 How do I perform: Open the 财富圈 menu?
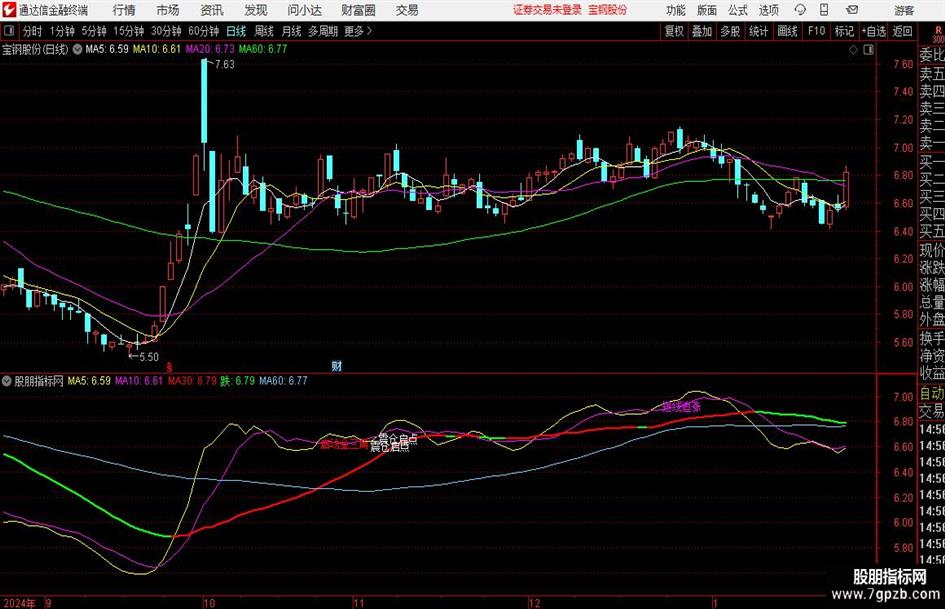pos(358,10)
